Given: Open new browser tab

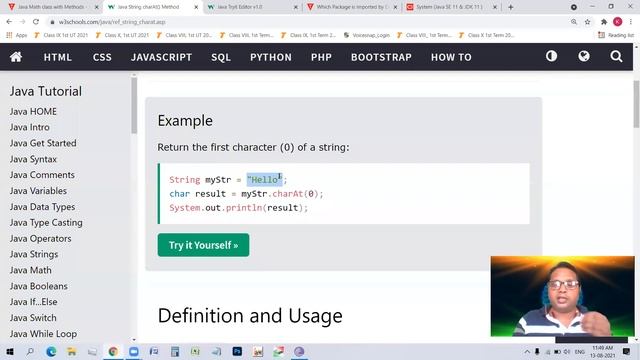Looking at the screenshot, I should [510, 7].
